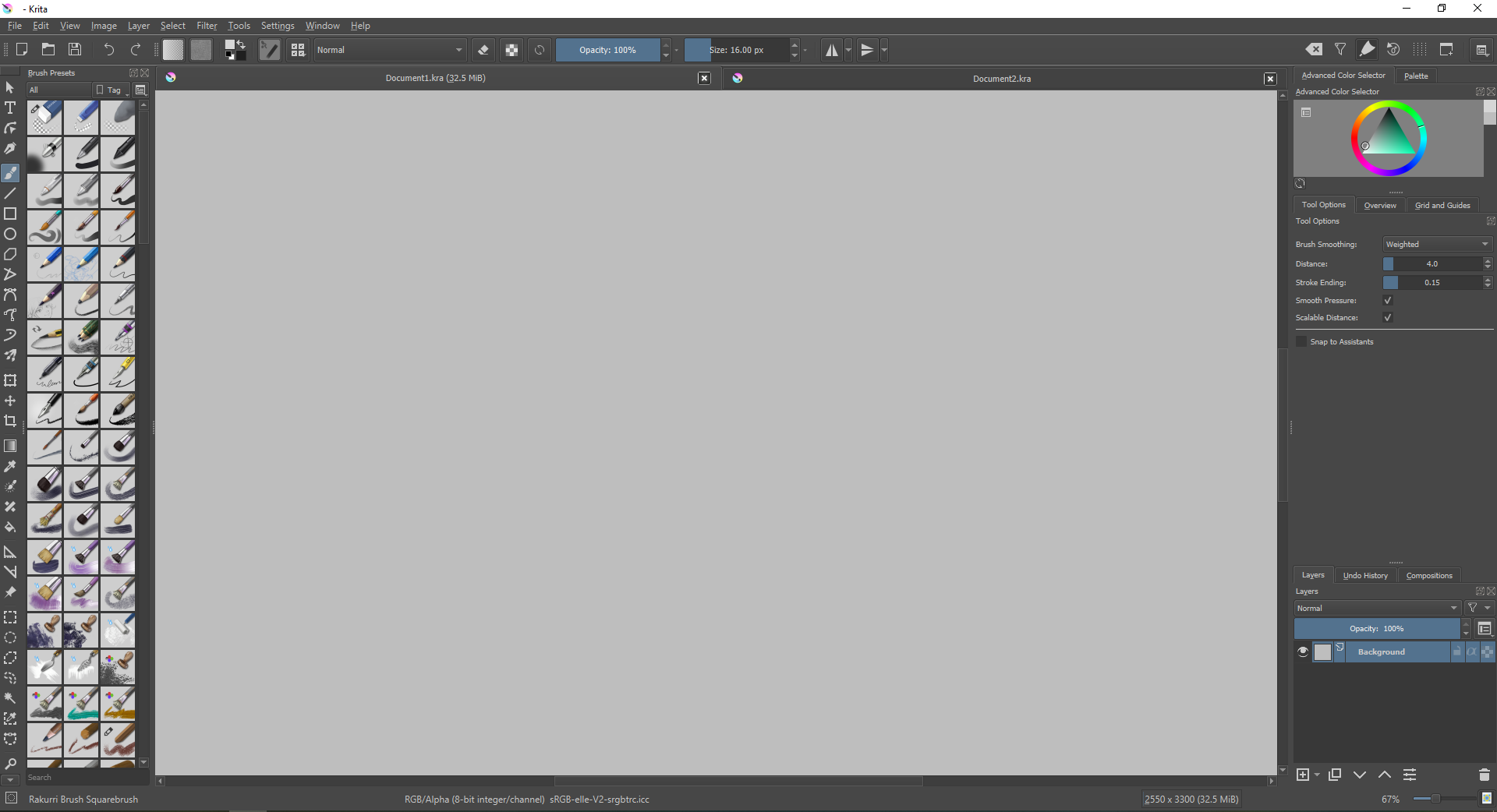Image resolution: width=1497 pixels, height=812 pixels.
Task: Switch to Undo History tab
Action: [1365, 576]
